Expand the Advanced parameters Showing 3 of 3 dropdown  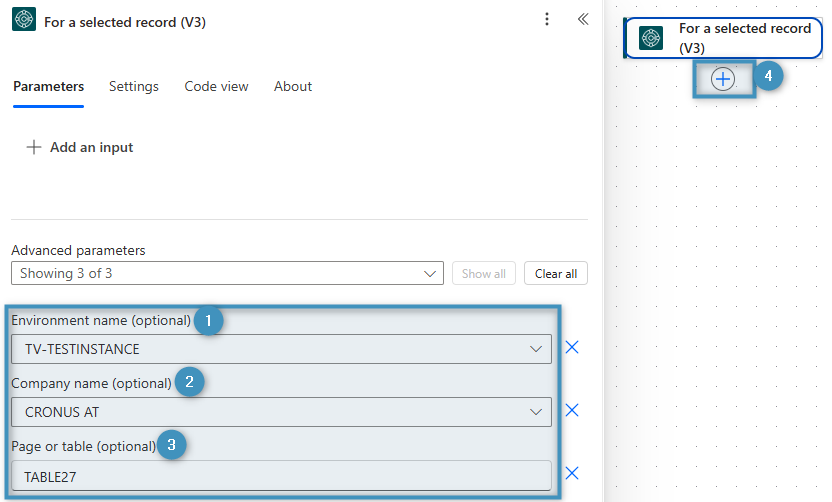(227, 273)
